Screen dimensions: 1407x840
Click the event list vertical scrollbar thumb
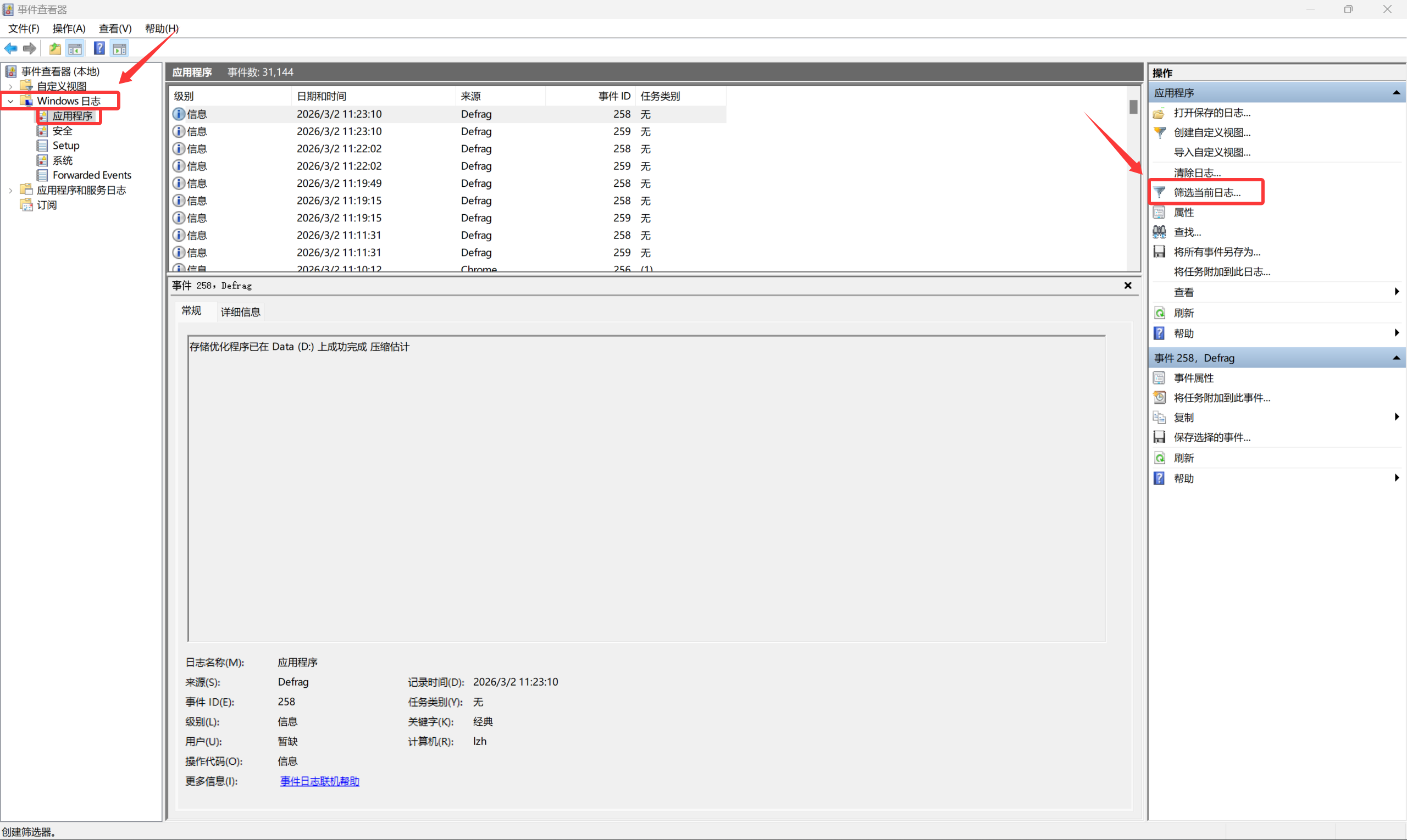point(1133,107)
